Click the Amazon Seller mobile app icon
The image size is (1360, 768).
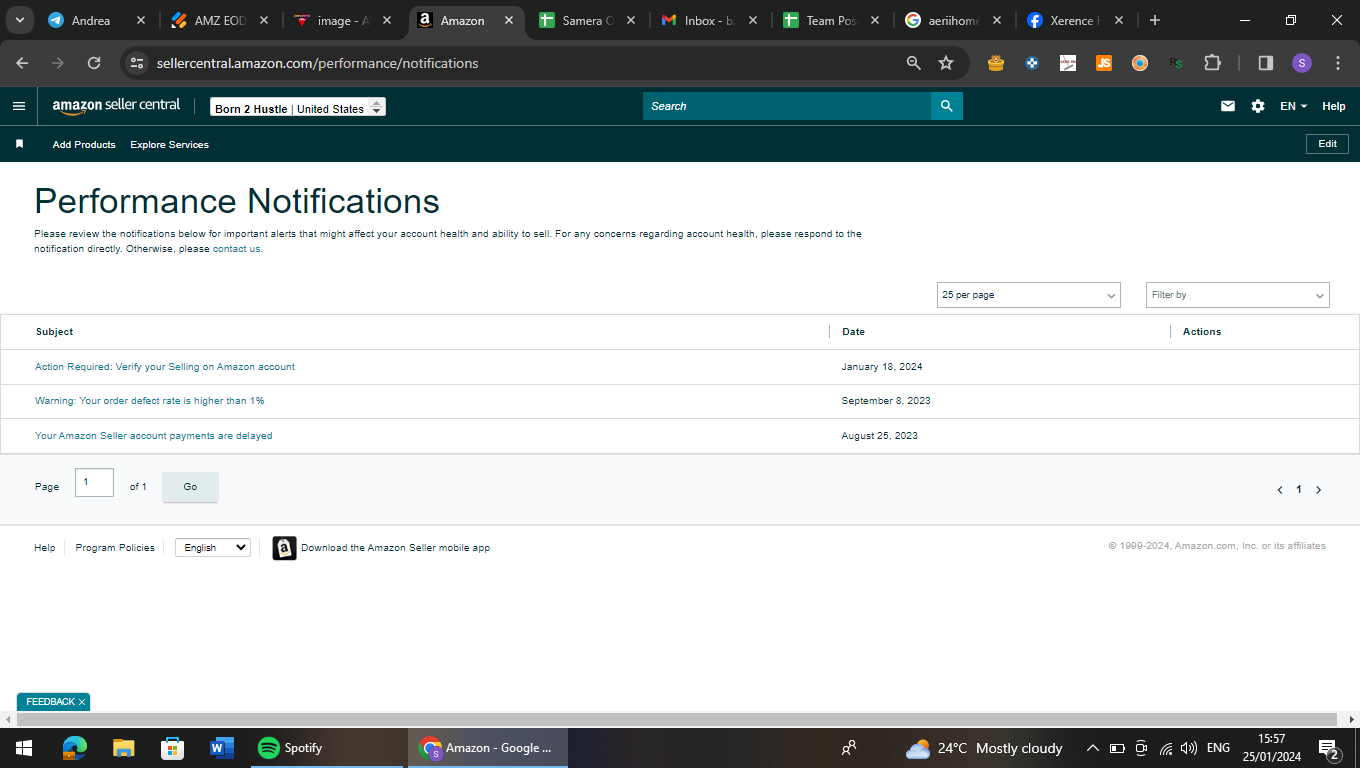(x=284, y=548)
